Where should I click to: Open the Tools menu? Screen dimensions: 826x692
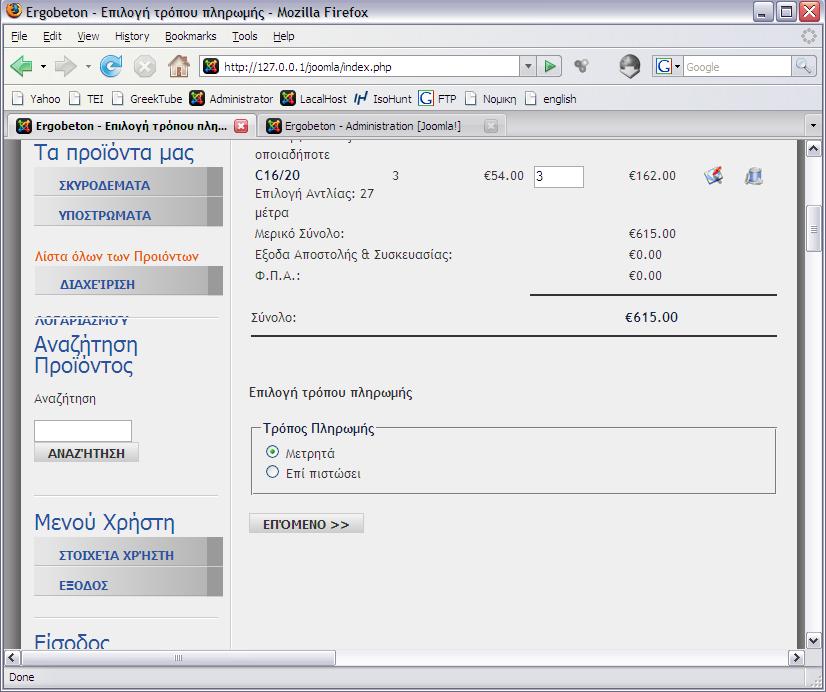coord(245,36)
